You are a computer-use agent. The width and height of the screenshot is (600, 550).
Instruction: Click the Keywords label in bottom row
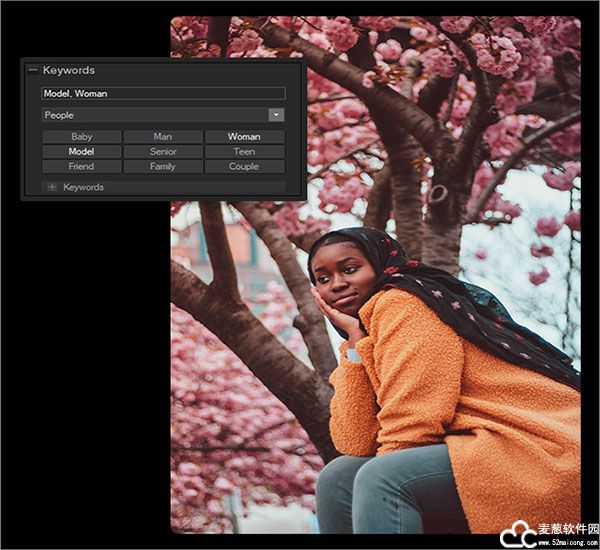tap(83, 187)
